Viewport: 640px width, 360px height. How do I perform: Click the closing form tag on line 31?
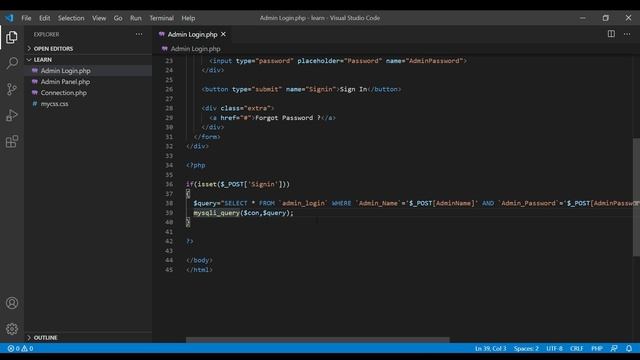207,137
